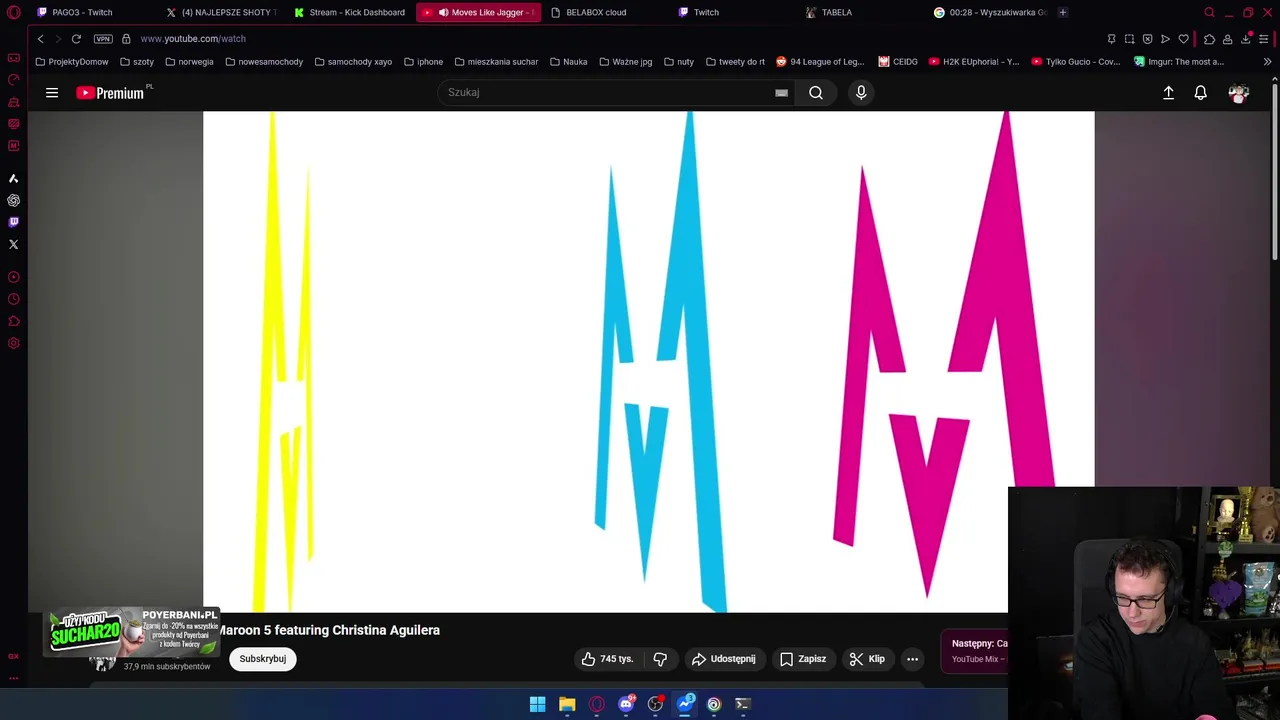The width and height of the screenshot is (1280, 720).
Task: Save the video with Zapisz
Action: pyautogui.click(x=803, y=659)
